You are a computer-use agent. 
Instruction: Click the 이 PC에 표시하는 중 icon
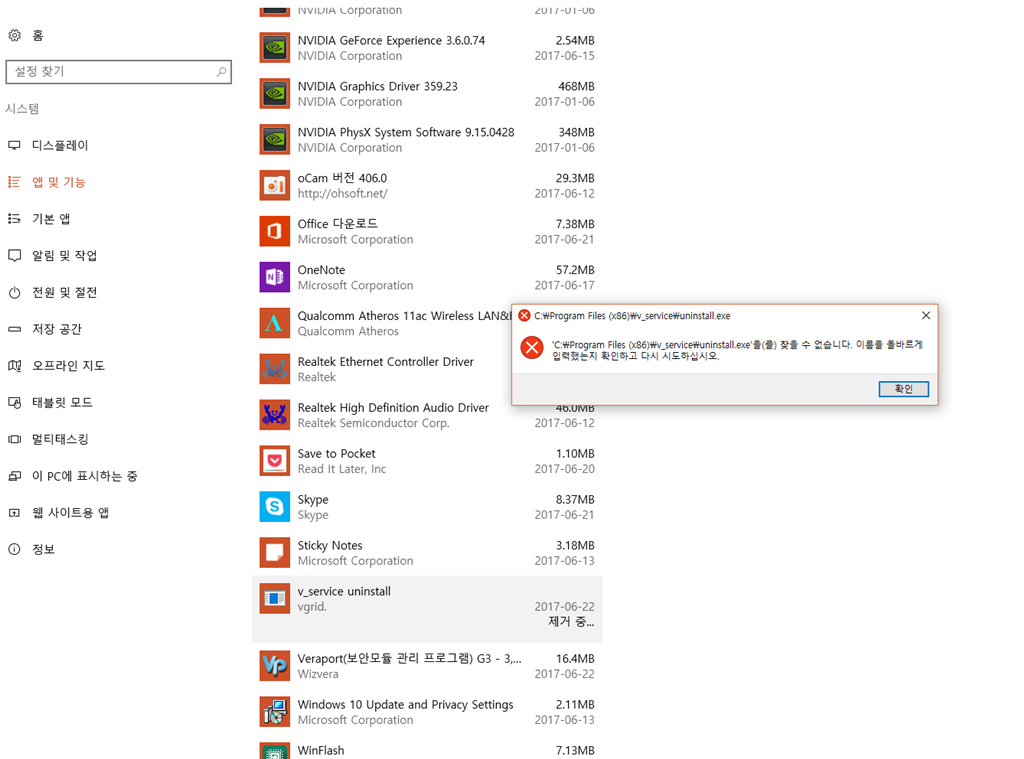pyautogui.click(x=14, y=476)
